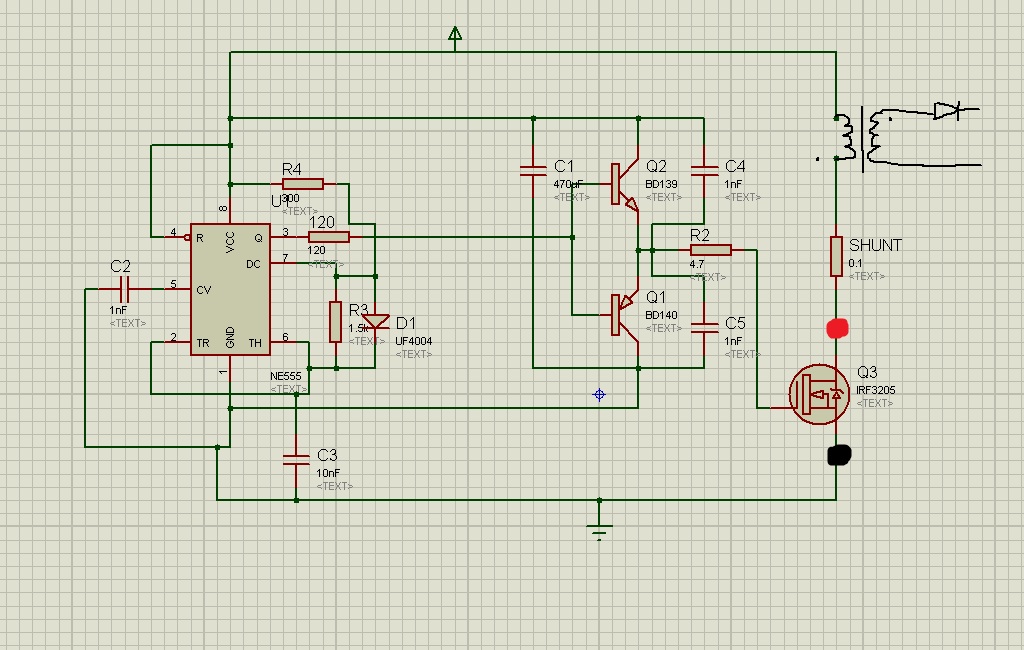Select the R2 4.7 ohm gate resistor
The image size is (1024, 650).
coord(710,250)
